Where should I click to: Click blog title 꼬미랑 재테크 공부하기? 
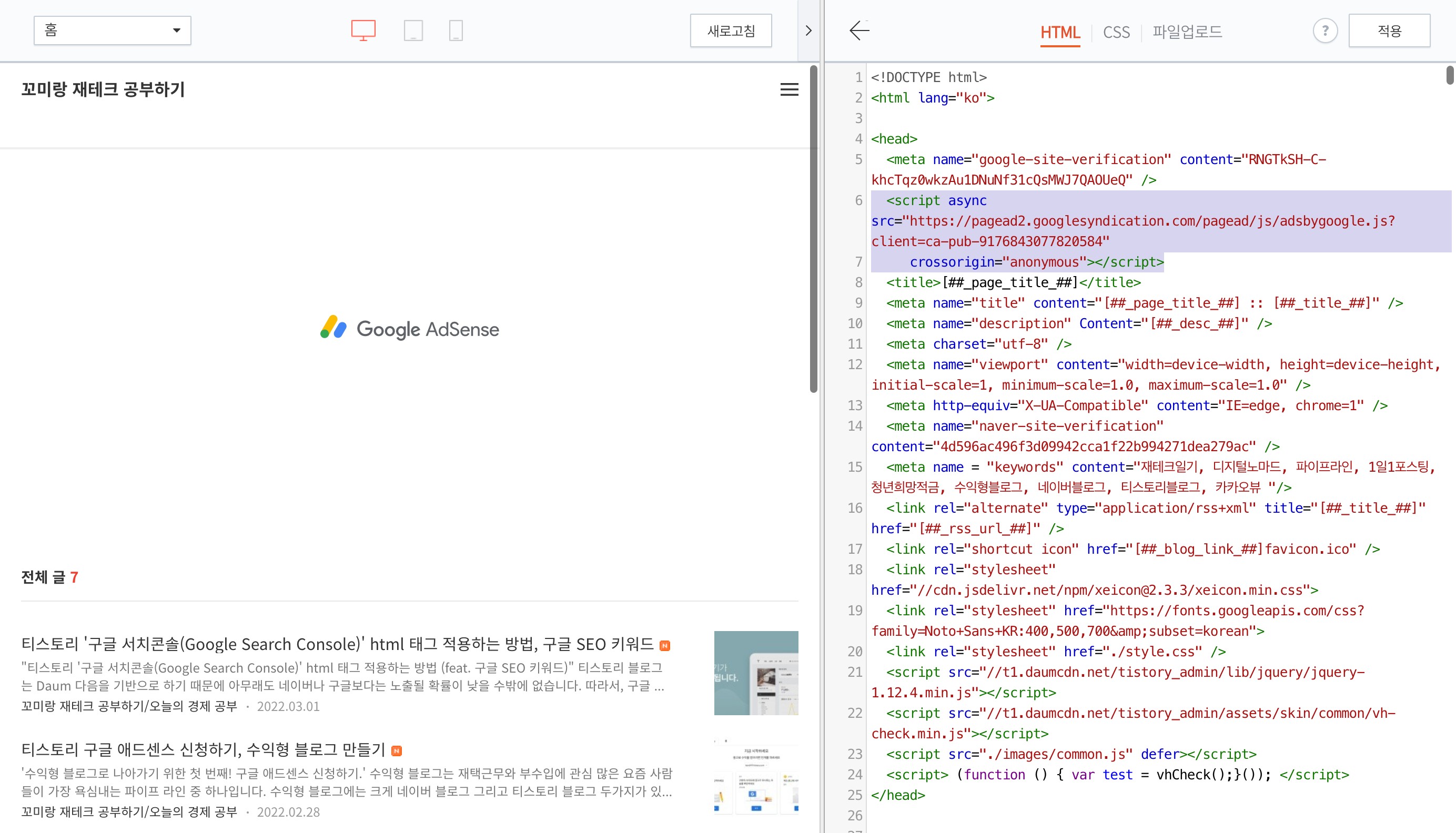(103, 89)
